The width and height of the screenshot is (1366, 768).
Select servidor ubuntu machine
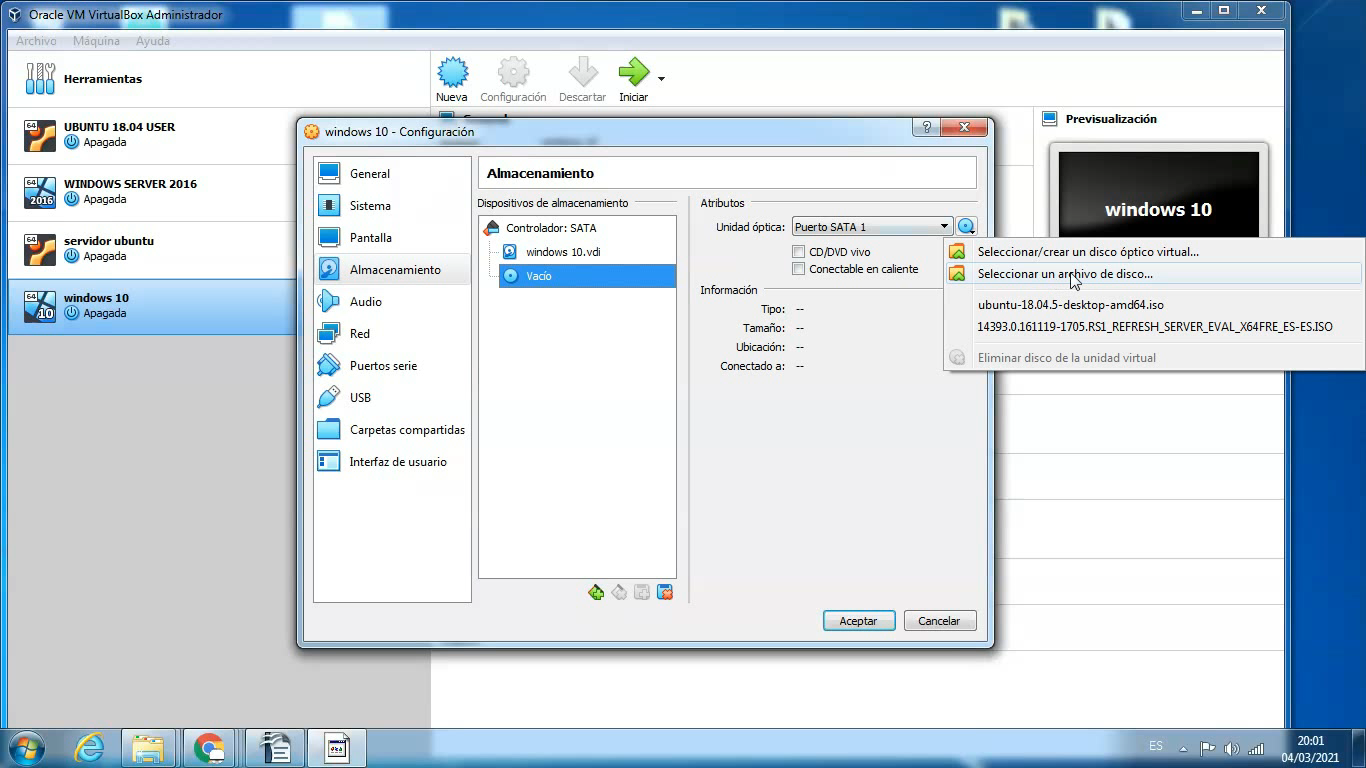click(219, 249)
